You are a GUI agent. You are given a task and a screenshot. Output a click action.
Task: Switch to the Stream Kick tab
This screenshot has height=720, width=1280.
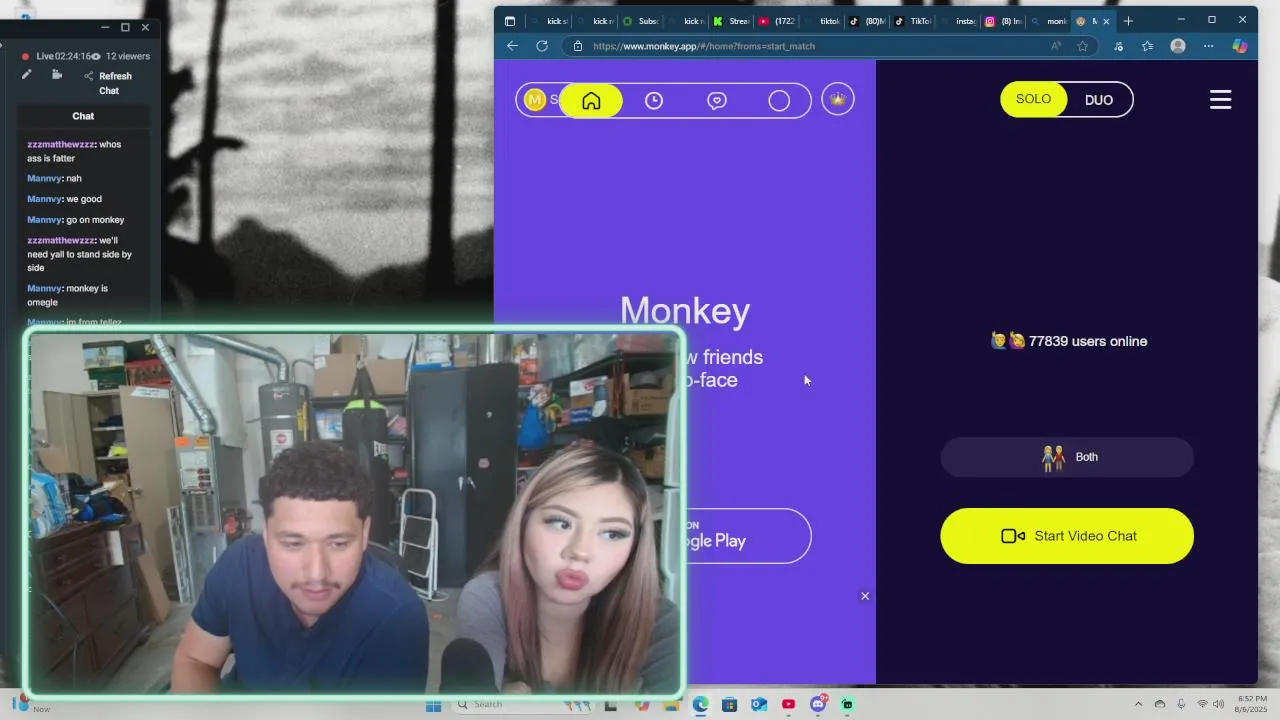point(730,21)
